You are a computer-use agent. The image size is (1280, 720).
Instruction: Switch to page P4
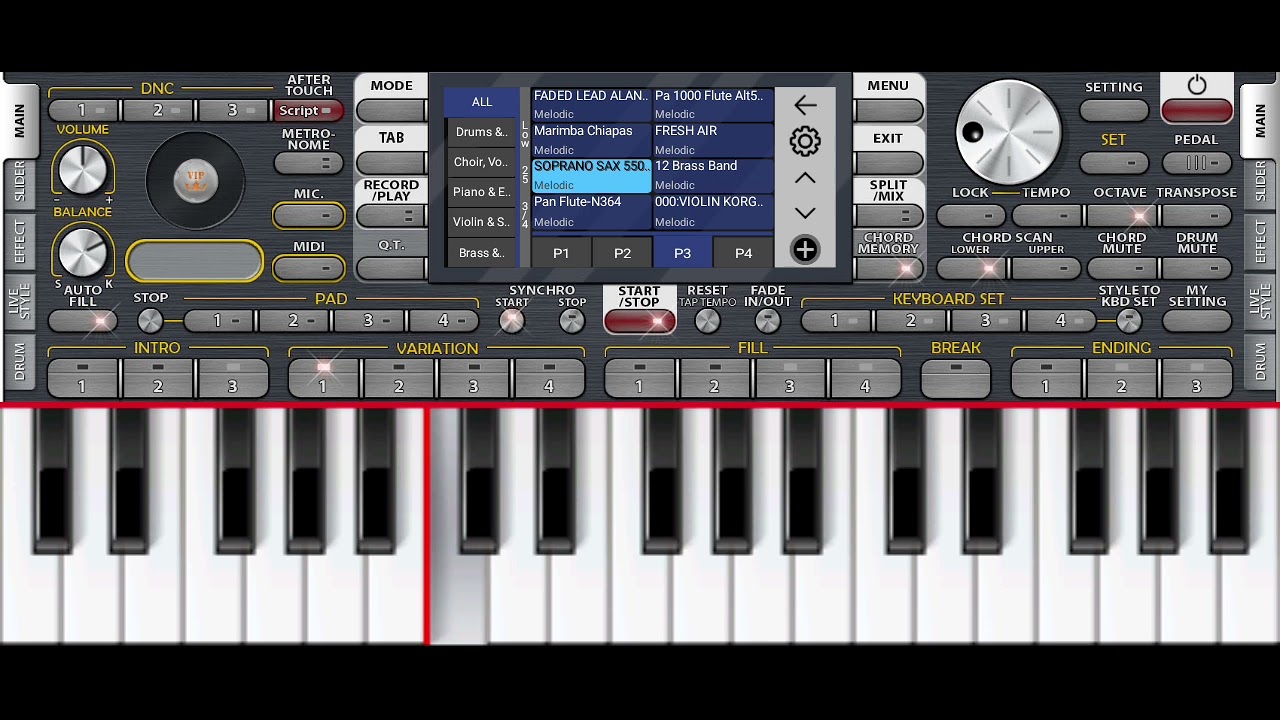point(743,254)
